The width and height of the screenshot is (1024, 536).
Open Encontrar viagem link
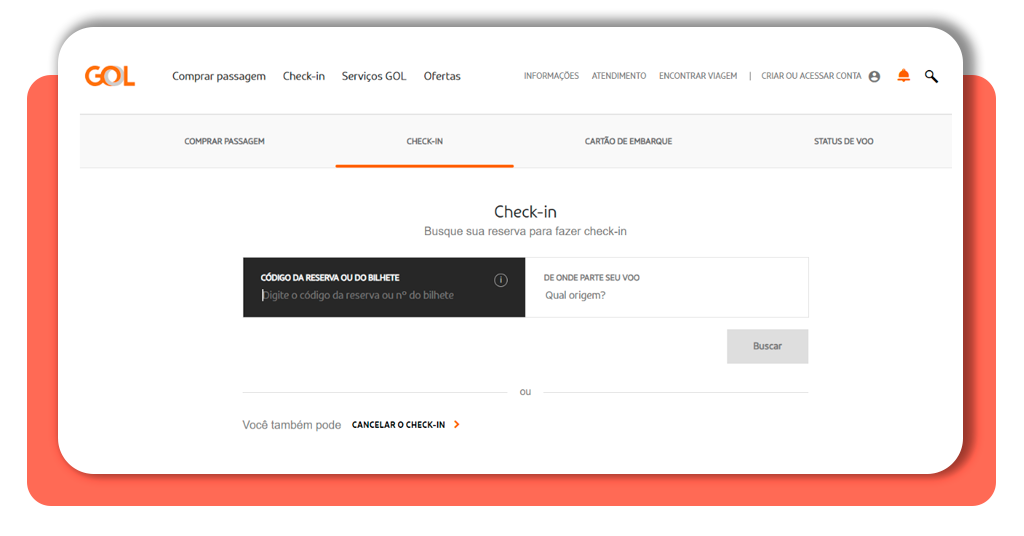pyautogui.click(x=697, y=76)
